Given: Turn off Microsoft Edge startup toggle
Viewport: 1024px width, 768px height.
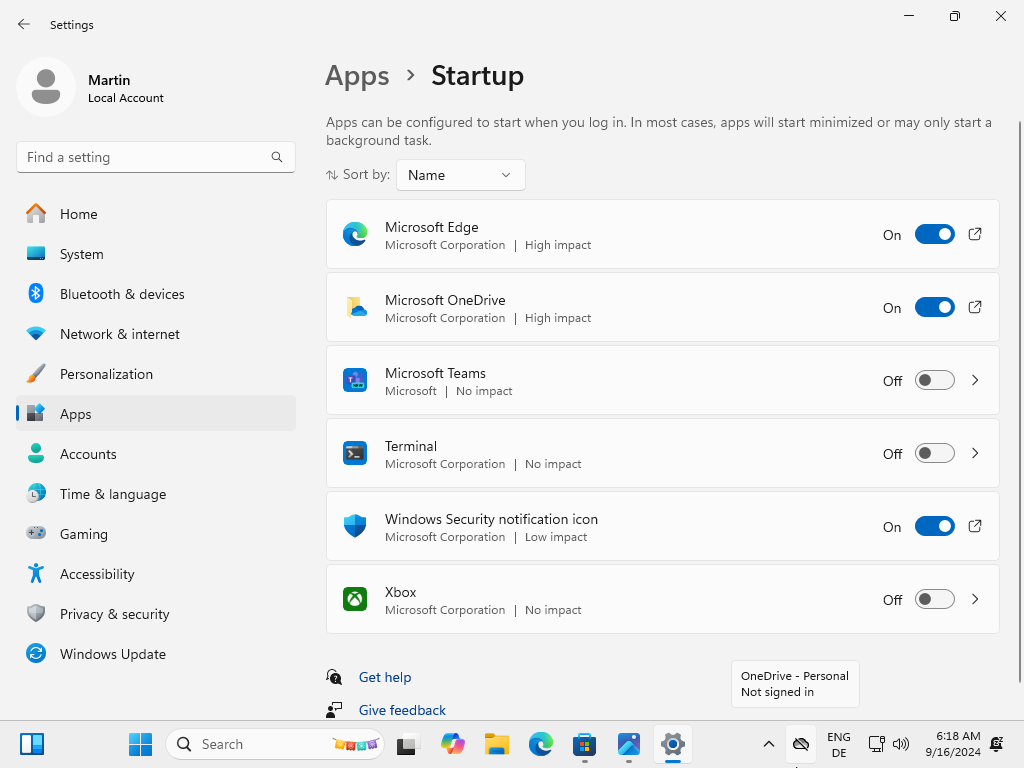Looking at the screenshot, I should click(x=934, y=234).
